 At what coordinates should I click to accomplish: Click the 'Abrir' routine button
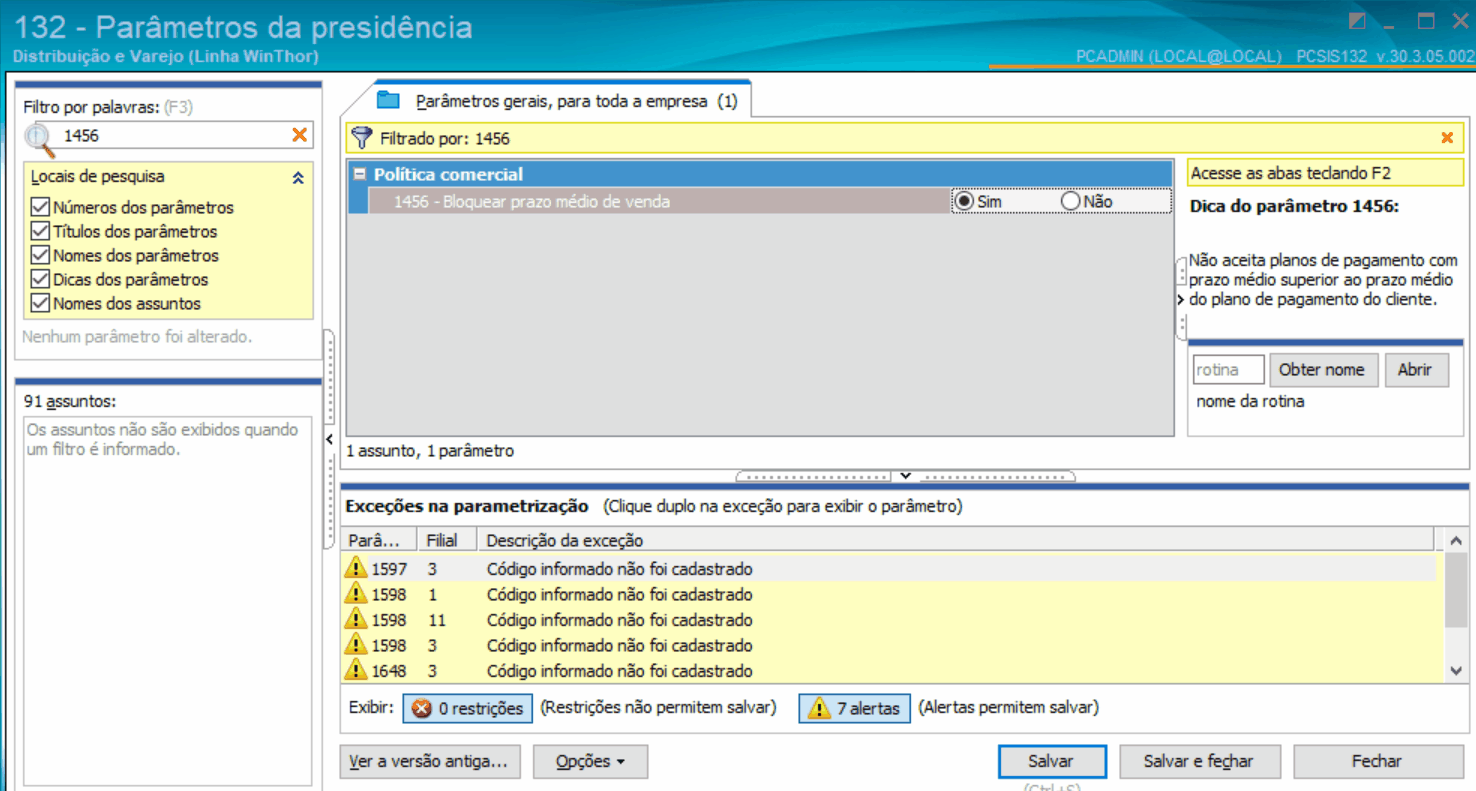tap(1415, 370)
